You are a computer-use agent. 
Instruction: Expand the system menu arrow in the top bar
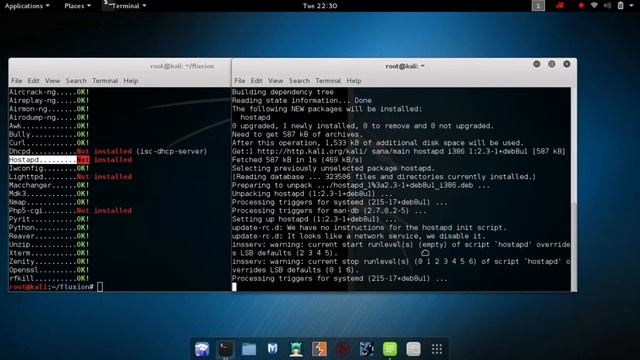(631, 6)
